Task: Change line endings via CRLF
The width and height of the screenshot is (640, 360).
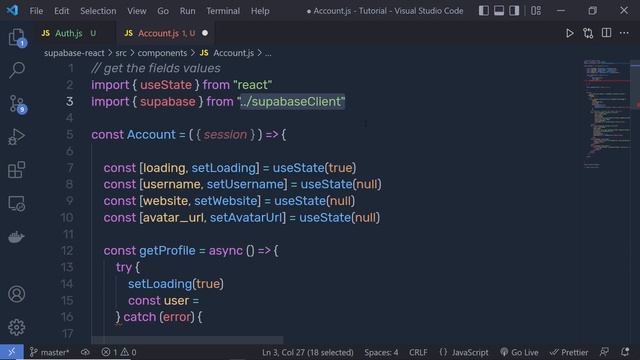Action: pos(418,352)
